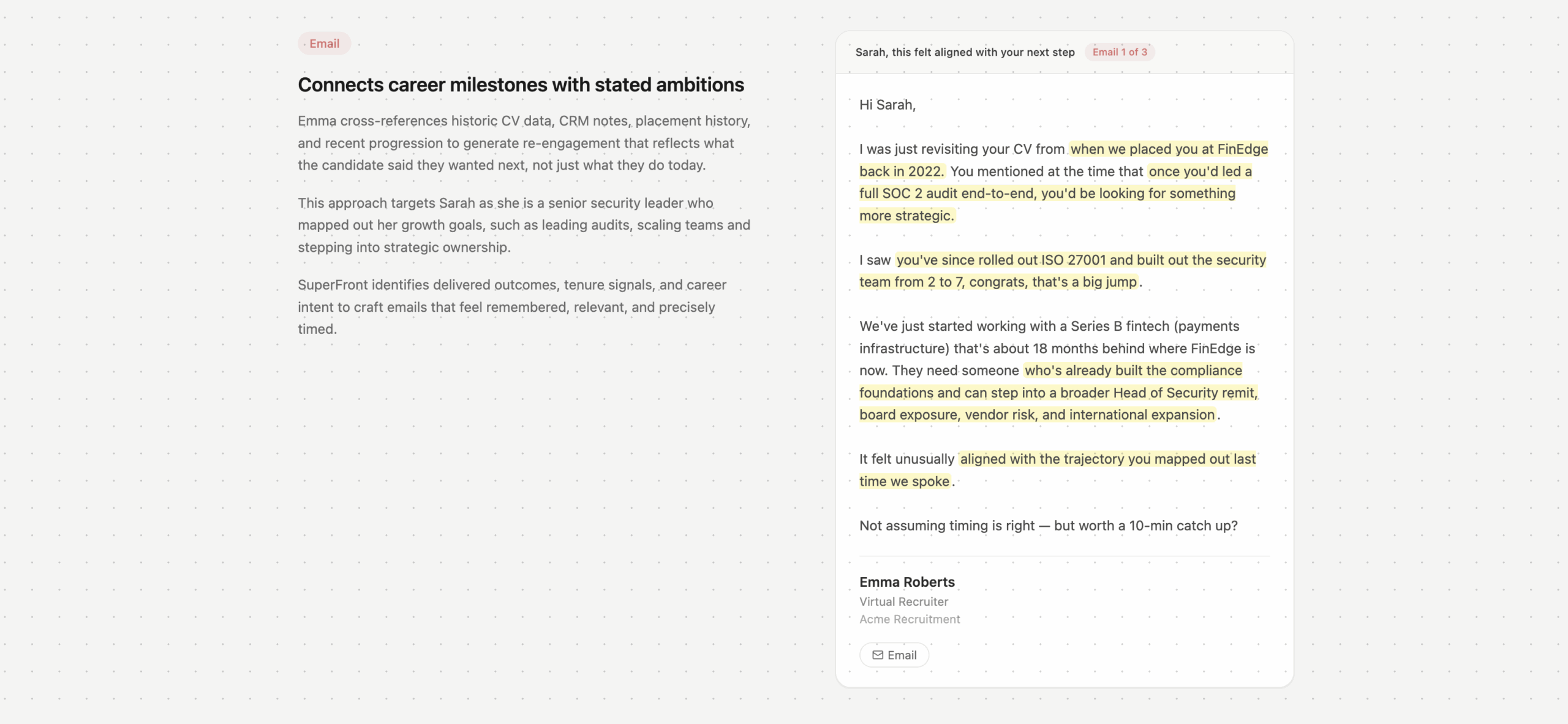Screen dimensions: 1568x724
Task: Click highlighted phrase "full SOC 2 audit end-to-end"
Action: [x=948, y=193]
